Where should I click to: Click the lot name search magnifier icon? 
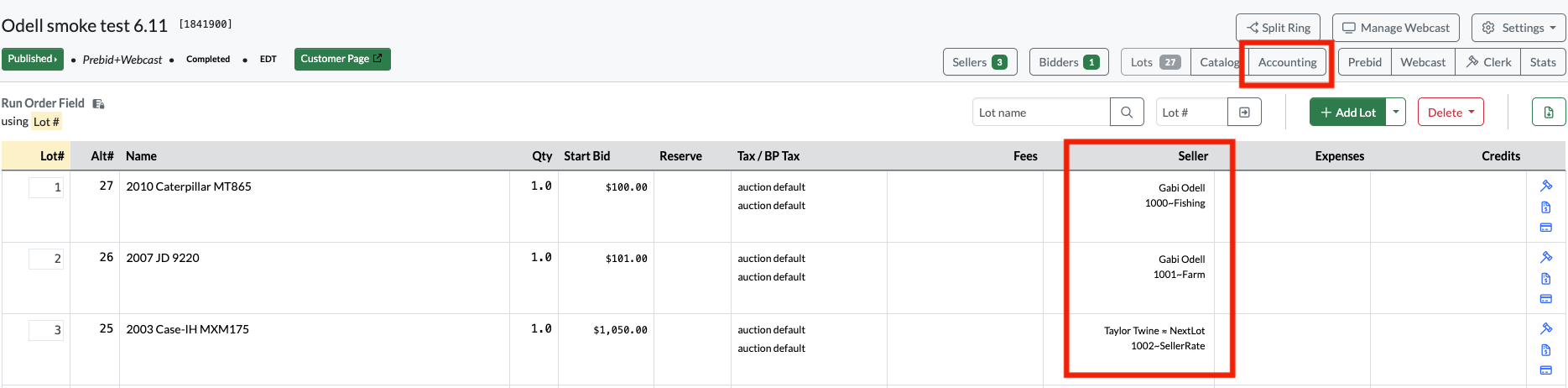(1127, 113)
